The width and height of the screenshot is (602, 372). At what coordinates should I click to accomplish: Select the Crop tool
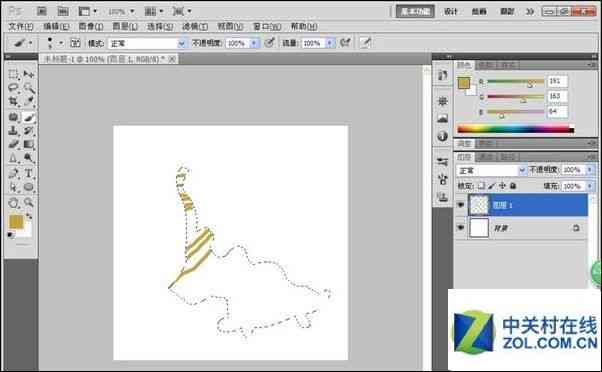point(13,102)
